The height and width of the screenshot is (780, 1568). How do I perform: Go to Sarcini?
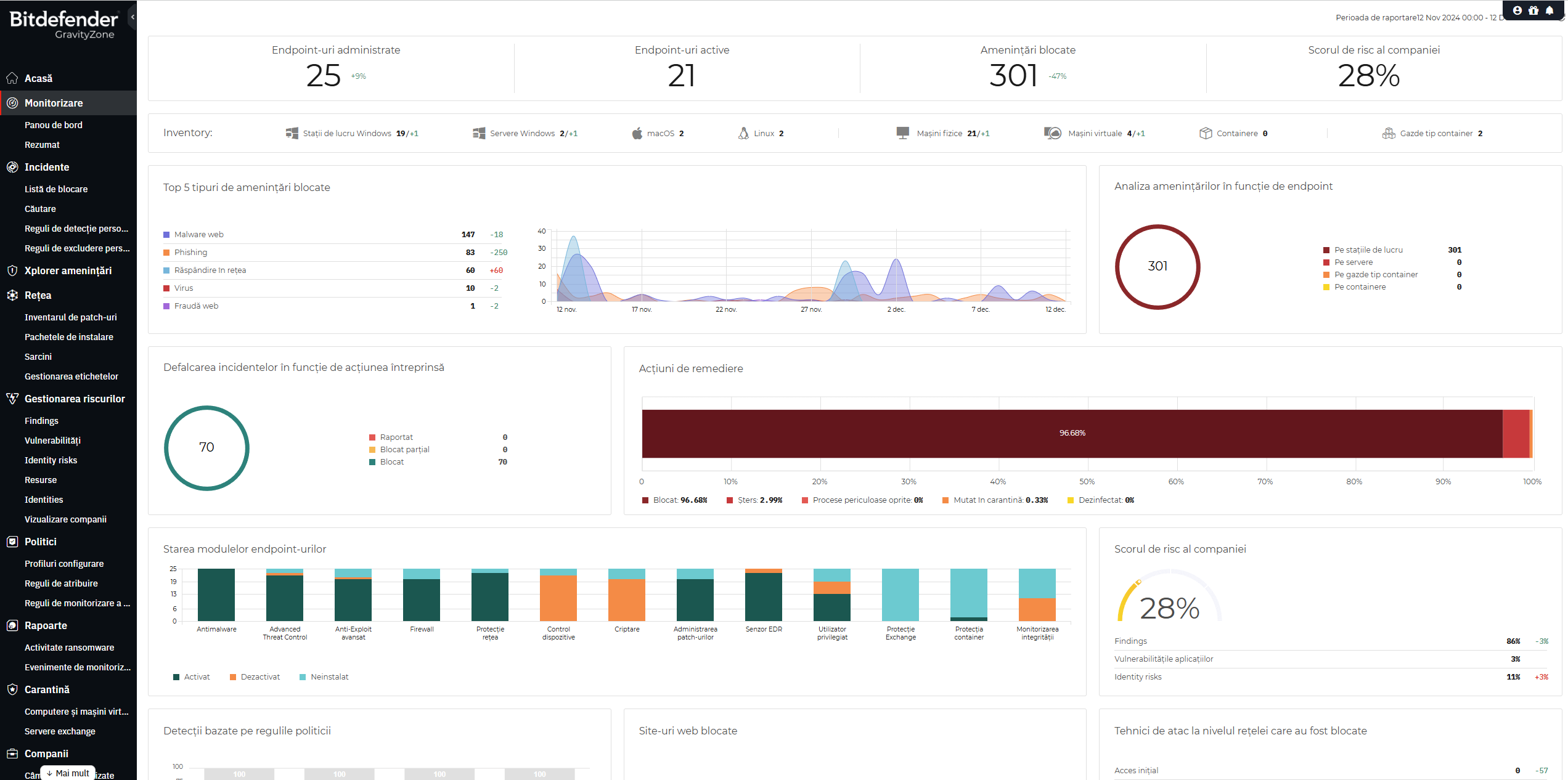(x=38, y=357)
